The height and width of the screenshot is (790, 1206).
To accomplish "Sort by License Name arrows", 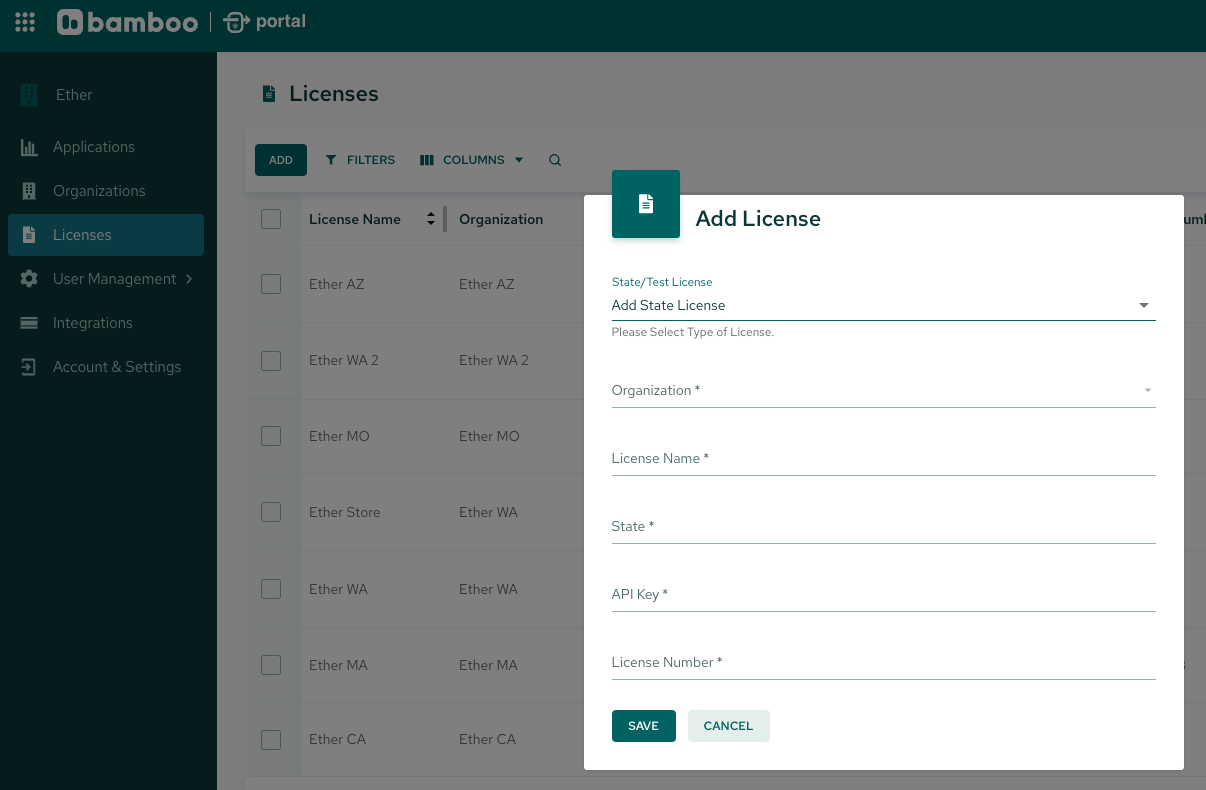I will click(431, 219).
